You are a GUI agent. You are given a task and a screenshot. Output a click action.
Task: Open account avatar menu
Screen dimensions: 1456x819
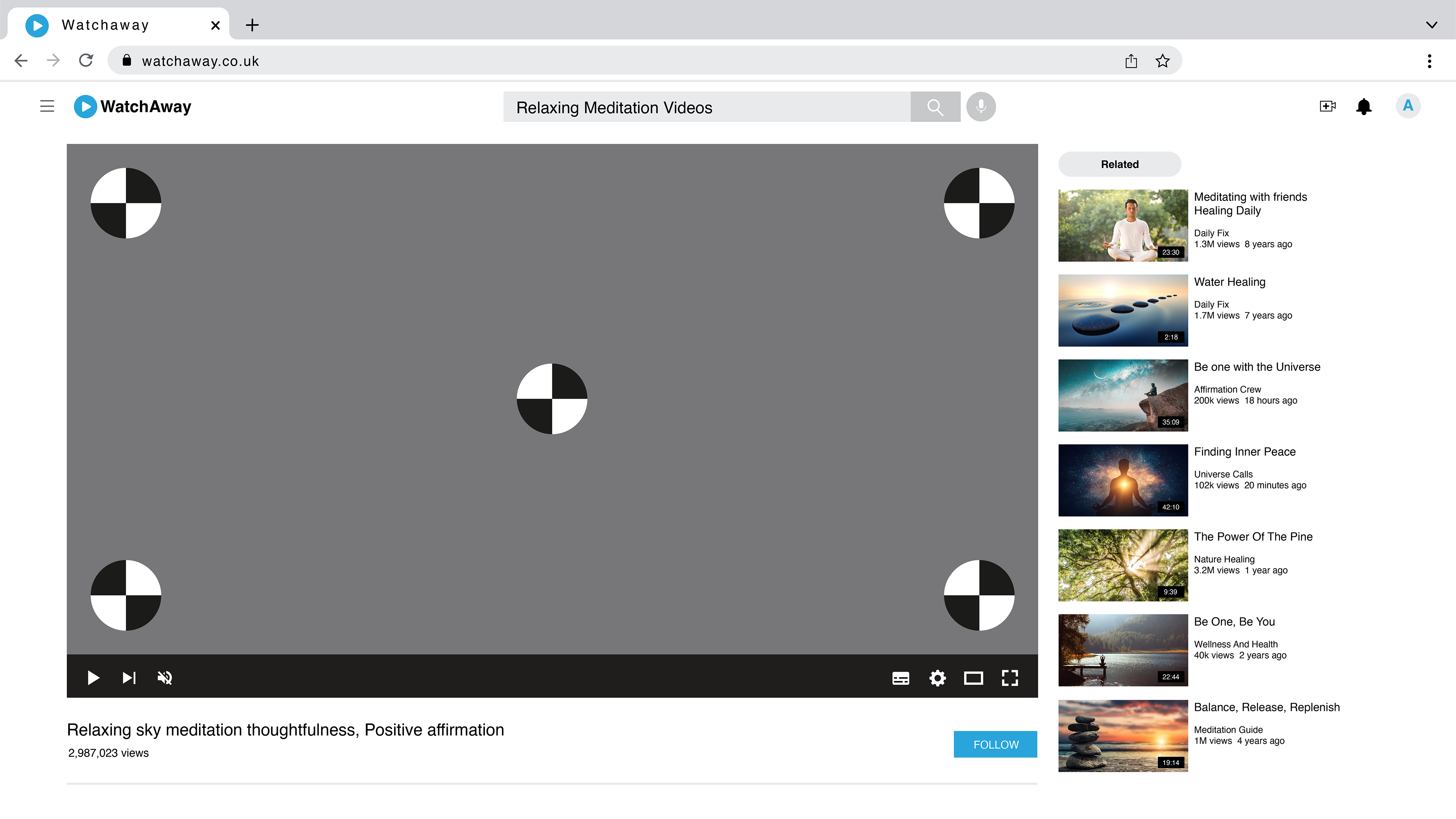(1407, 106)
